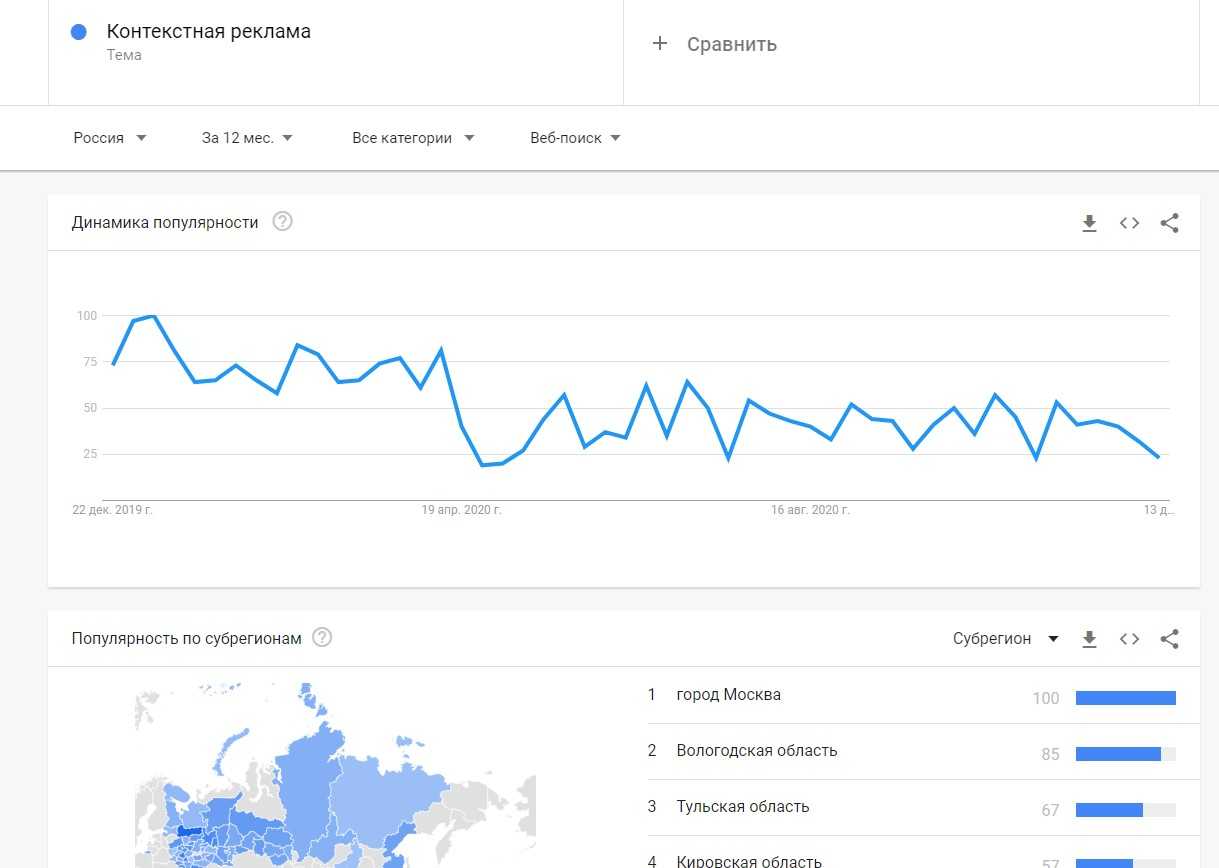Show help for Динамика популярности
The width and height of the screenshot is (1219, 868).
click(283, 222)
